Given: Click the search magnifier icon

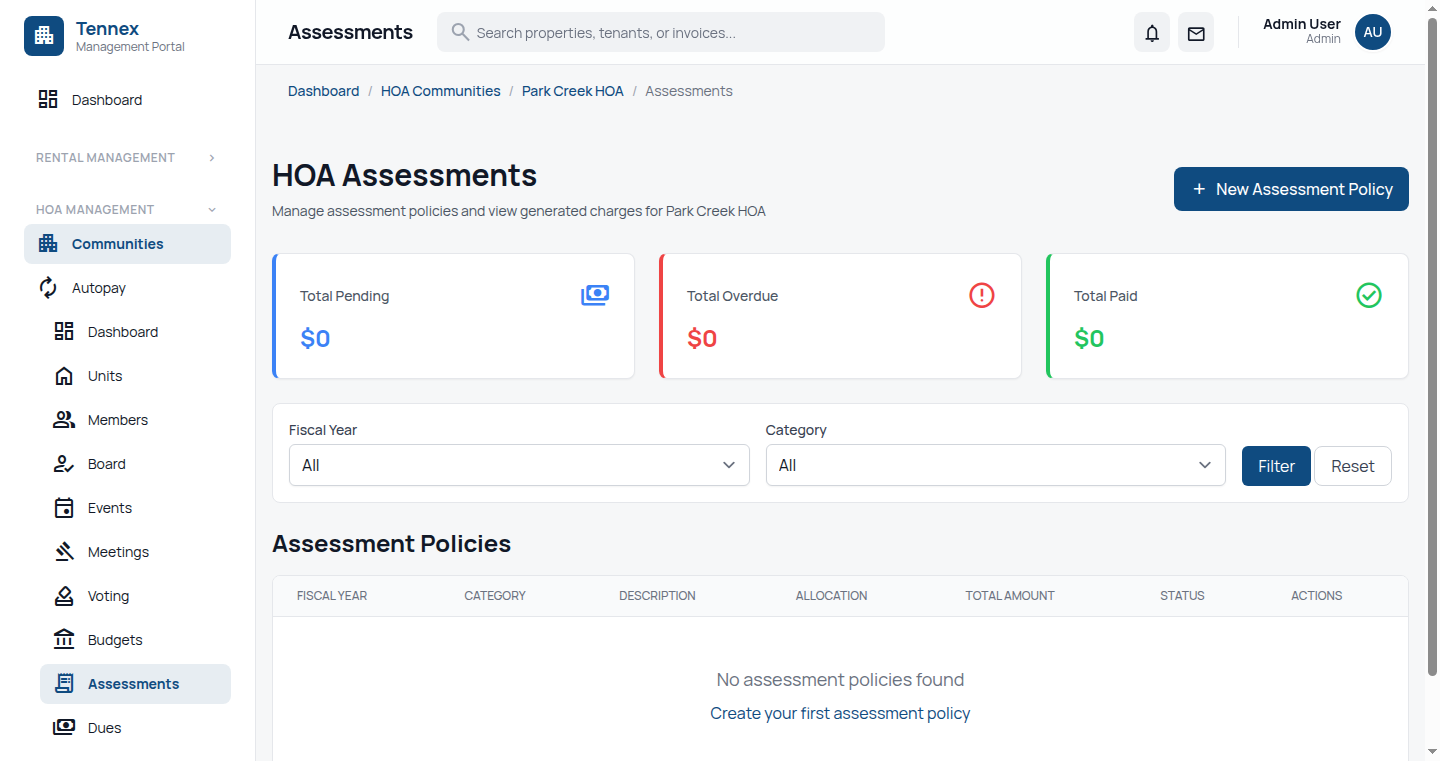Looking at the screenshot, I should pos(459,32).
